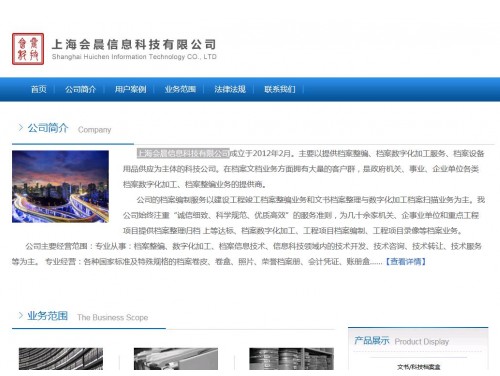
Task: Click the 产品展示 panel heading
Action: [x=372, y=341]
